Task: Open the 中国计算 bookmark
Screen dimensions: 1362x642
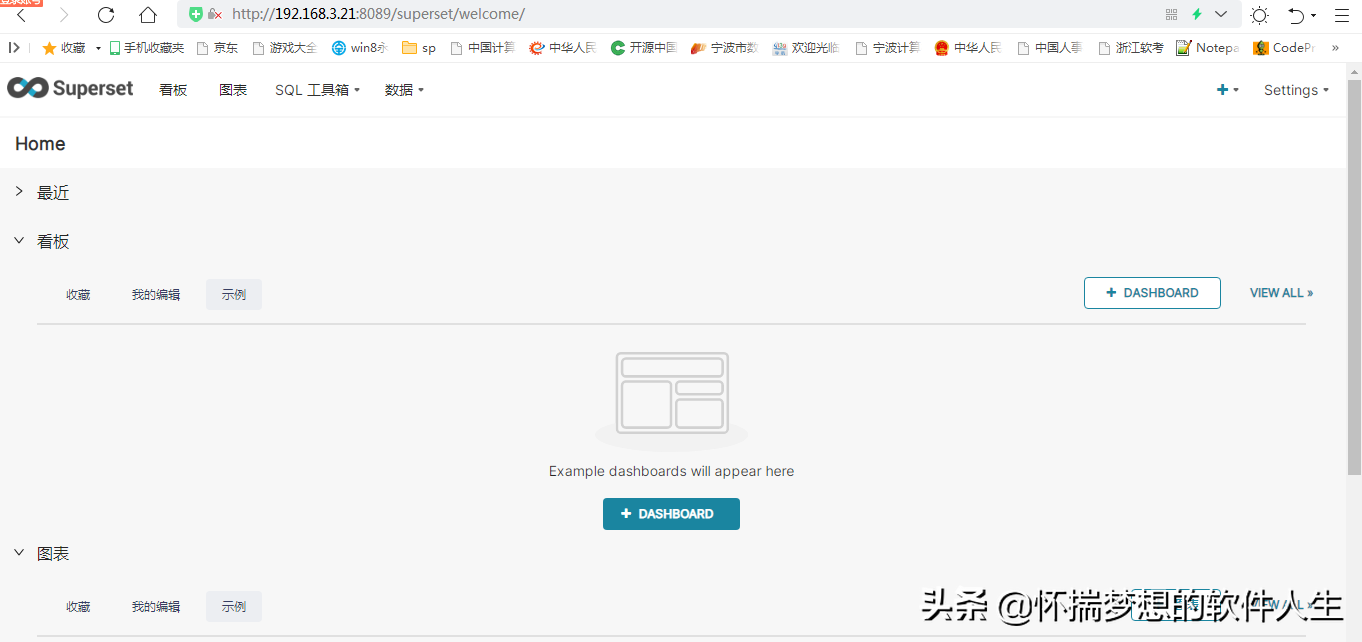Action: tap(482, 47)
